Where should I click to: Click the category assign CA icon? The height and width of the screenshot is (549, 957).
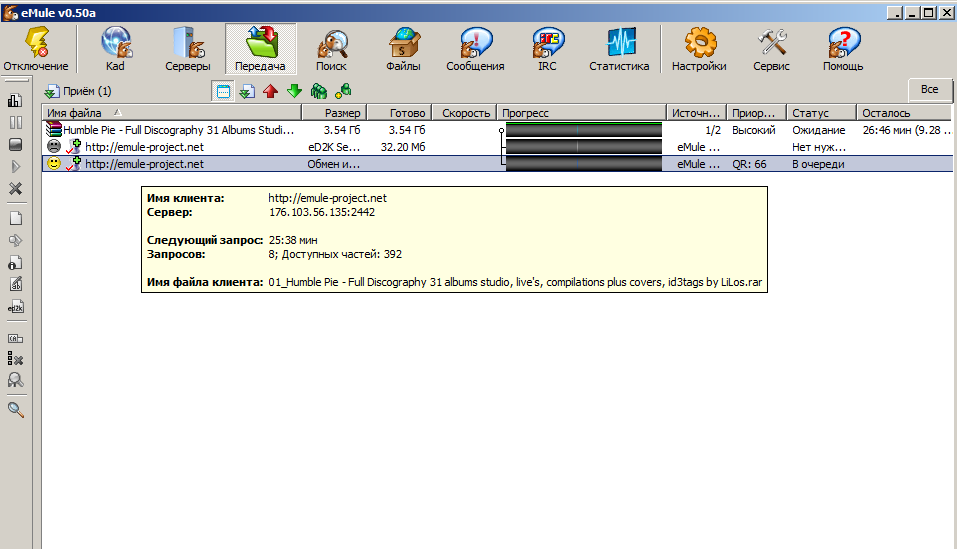pyautogui.click(x=15, y=338)
